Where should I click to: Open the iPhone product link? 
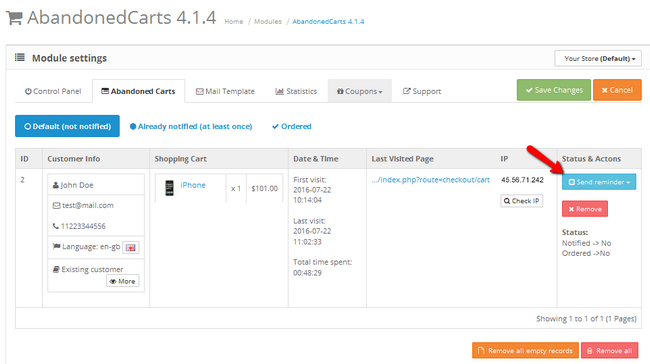coord(193,185)
